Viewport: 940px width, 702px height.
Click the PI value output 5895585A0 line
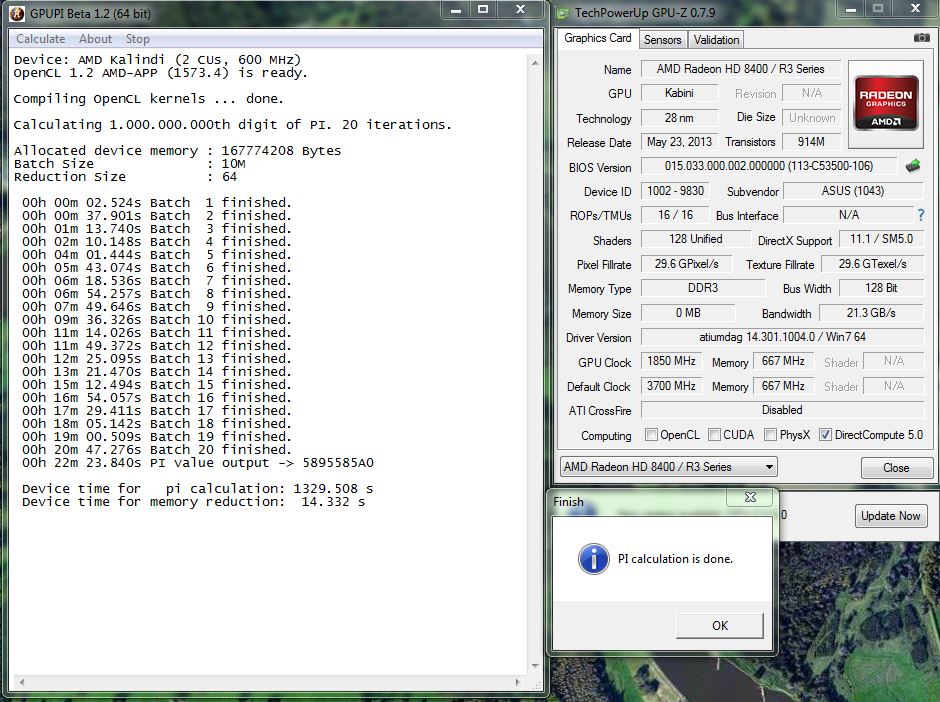pyautogui.click(x=198, y=463)
